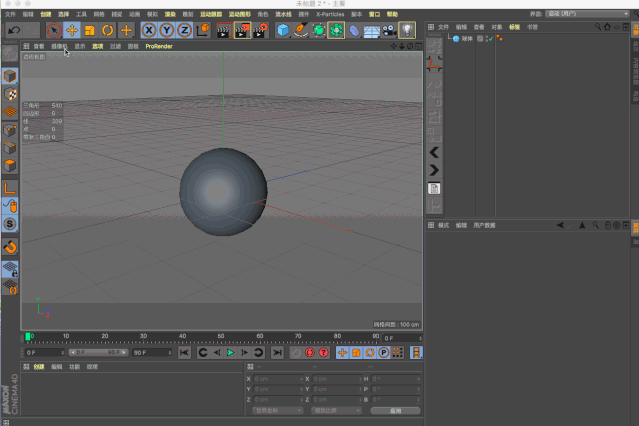
Task: Open the 创建 menu in the Material Manager
Action: tap(39, 367)
